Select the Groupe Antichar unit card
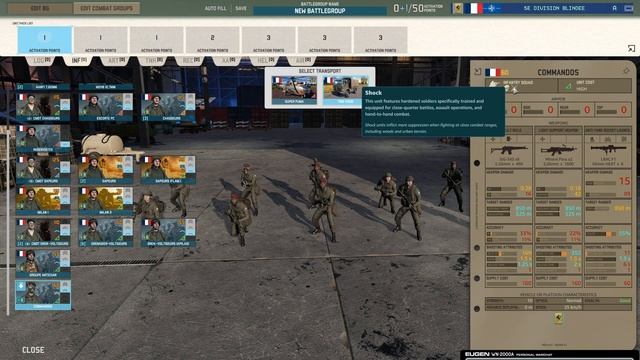The image size is (640, 360). pyautogui.click(x=43, y=264)
